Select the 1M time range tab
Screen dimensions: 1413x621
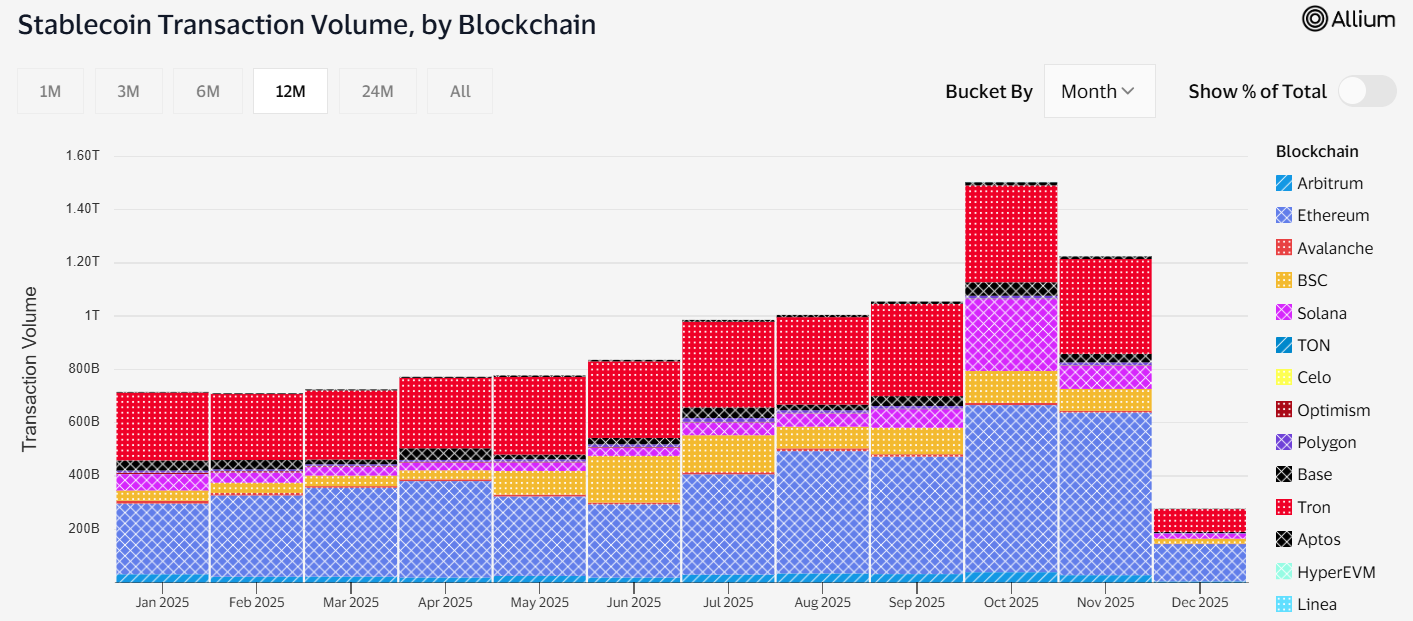pos(50,91)
